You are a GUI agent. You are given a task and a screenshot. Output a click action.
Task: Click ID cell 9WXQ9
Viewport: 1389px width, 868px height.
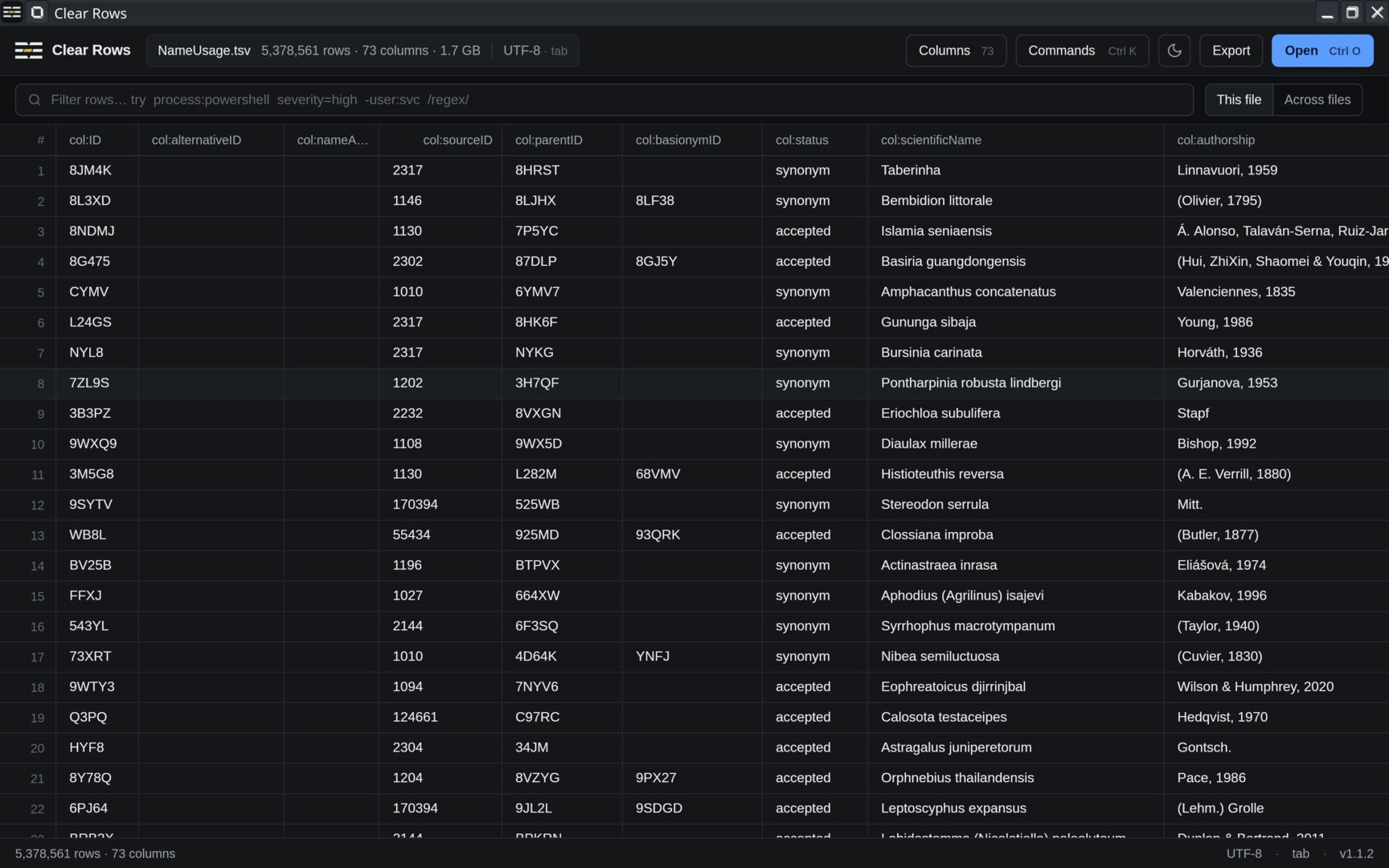(x=96, y=444)
